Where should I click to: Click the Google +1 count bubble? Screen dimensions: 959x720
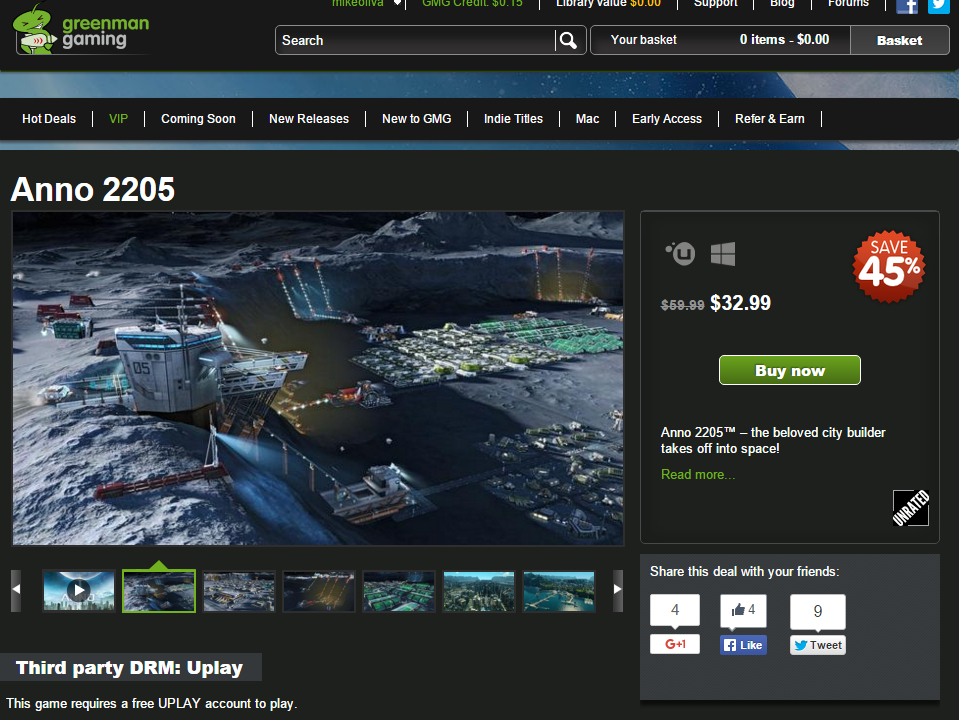(x=675, y=611)
